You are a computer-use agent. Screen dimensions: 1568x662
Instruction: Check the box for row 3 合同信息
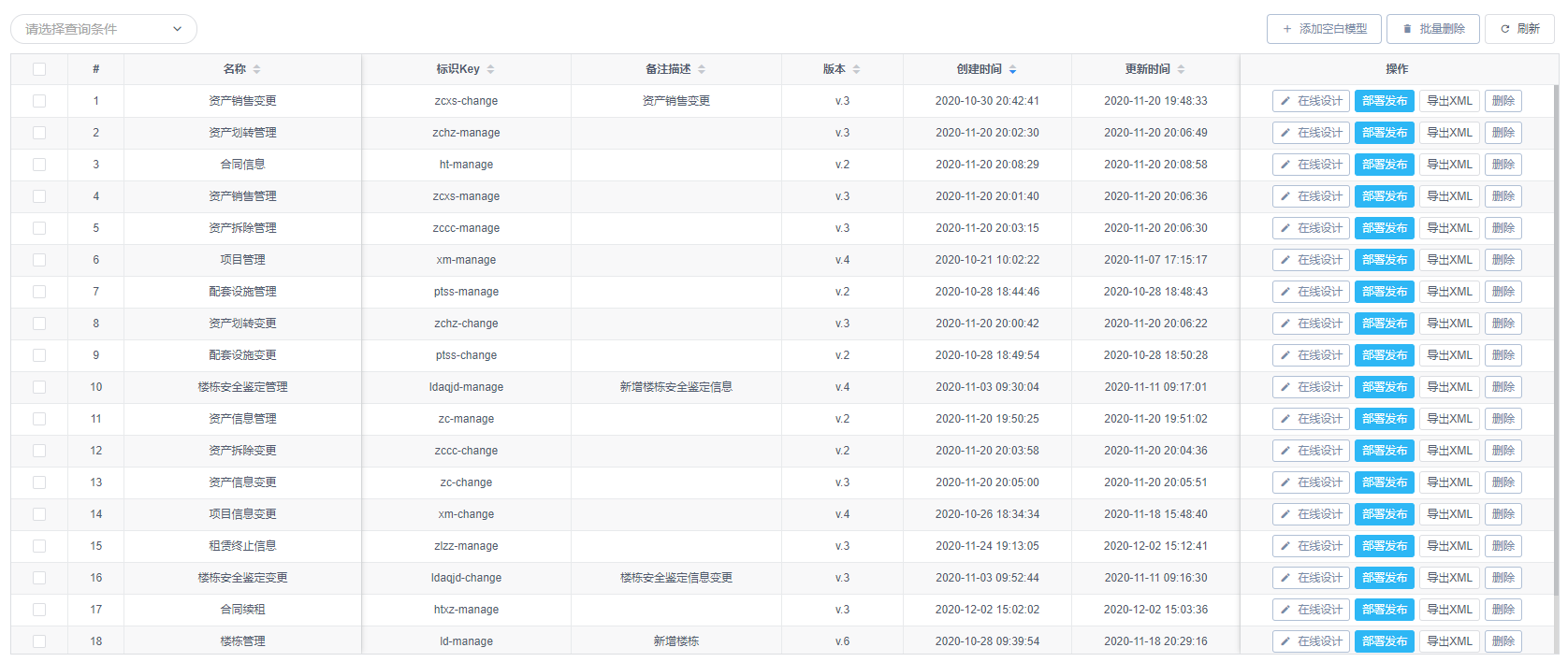pos(39,165)
